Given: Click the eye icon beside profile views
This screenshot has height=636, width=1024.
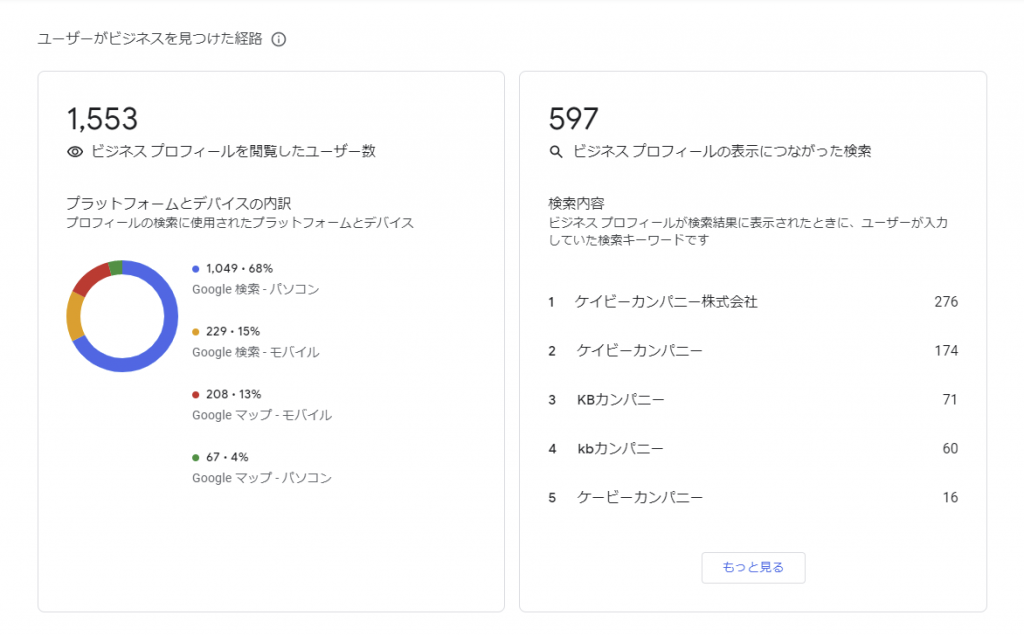Looking at the screenshot, I should click(x=75, y=151).
